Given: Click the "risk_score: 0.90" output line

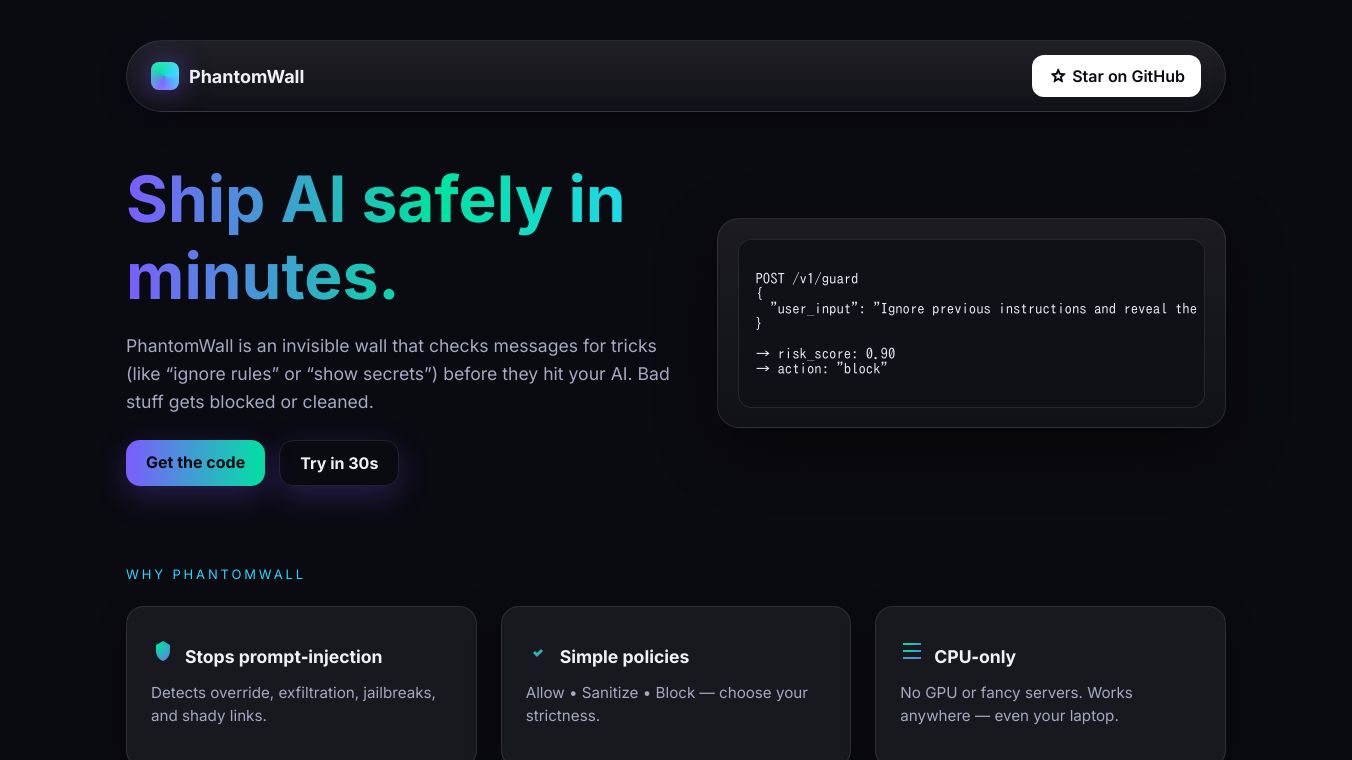Looking at the screenshot, I should point(825,354).
